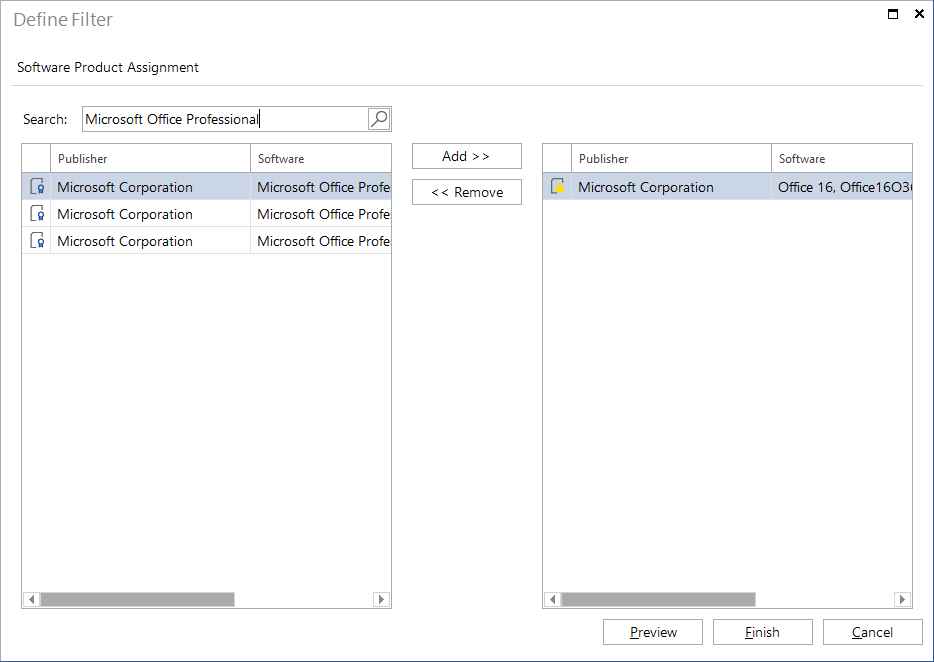Click right list scrollbar right arrow
Viewport: 934px width, 662px height.
coord(902,599)
